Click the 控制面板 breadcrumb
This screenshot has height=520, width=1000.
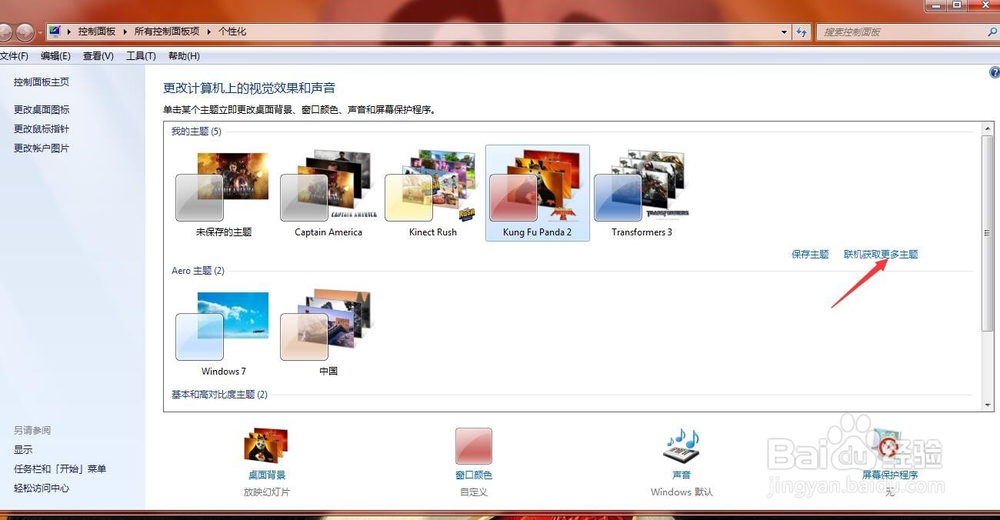click(x=97, y=31)
